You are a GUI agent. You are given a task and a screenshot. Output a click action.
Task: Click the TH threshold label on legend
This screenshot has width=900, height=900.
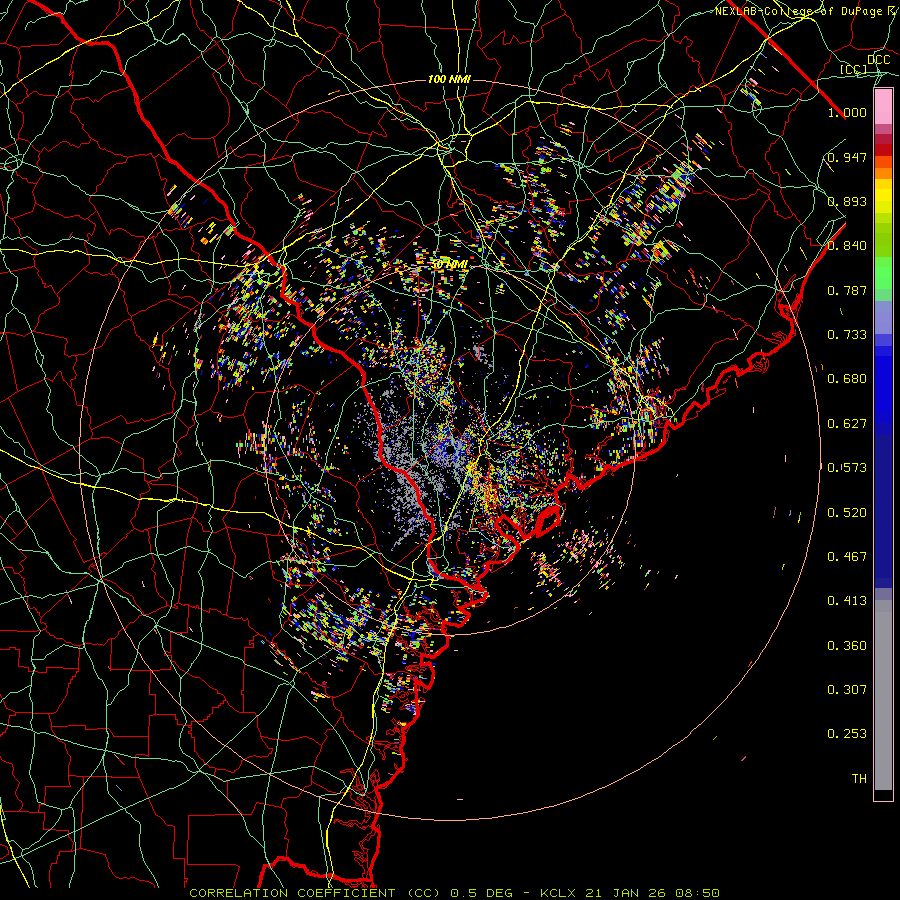pyautogui.click(x=859, y=778)
